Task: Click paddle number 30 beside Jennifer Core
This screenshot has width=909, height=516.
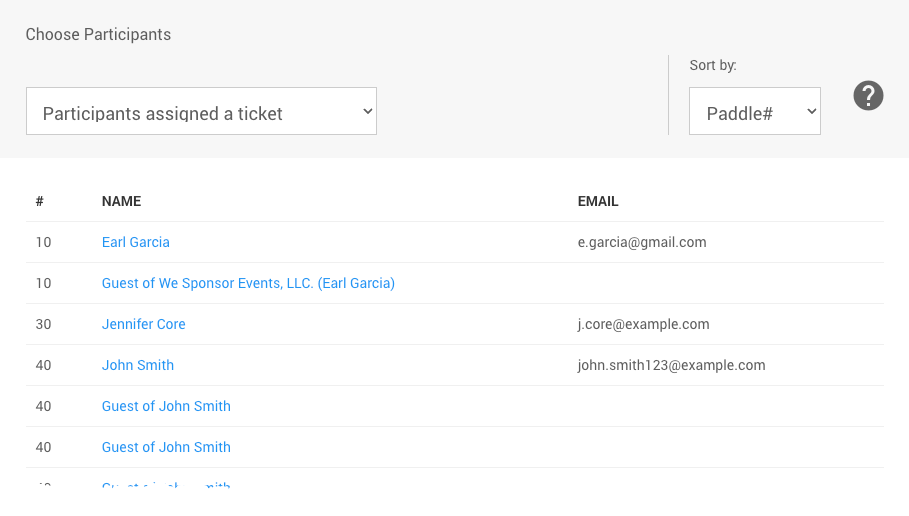Action: click(43, 324)
